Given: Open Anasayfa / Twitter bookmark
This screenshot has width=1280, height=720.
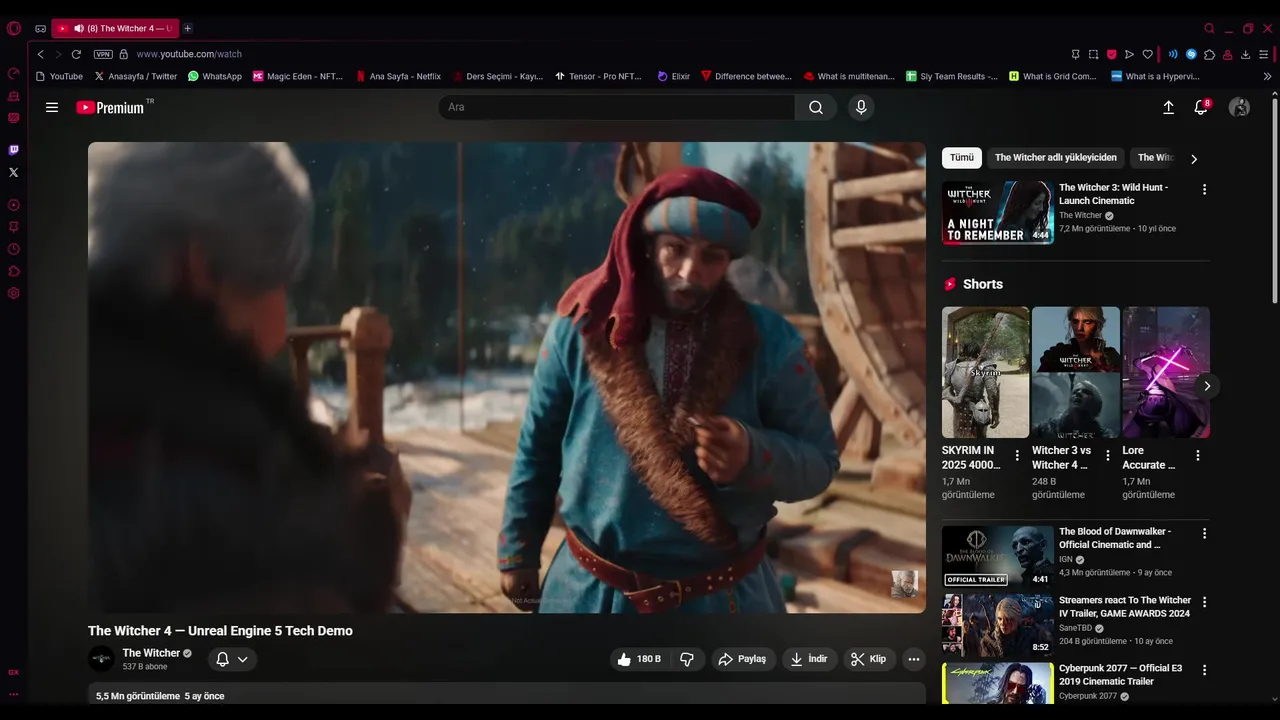Looking at the screenshot, I should tap(136, 76).
